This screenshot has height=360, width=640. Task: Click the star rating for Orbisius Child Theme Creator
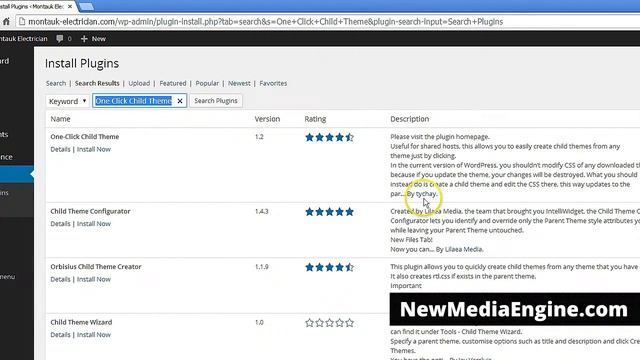[x=329, y=267]
